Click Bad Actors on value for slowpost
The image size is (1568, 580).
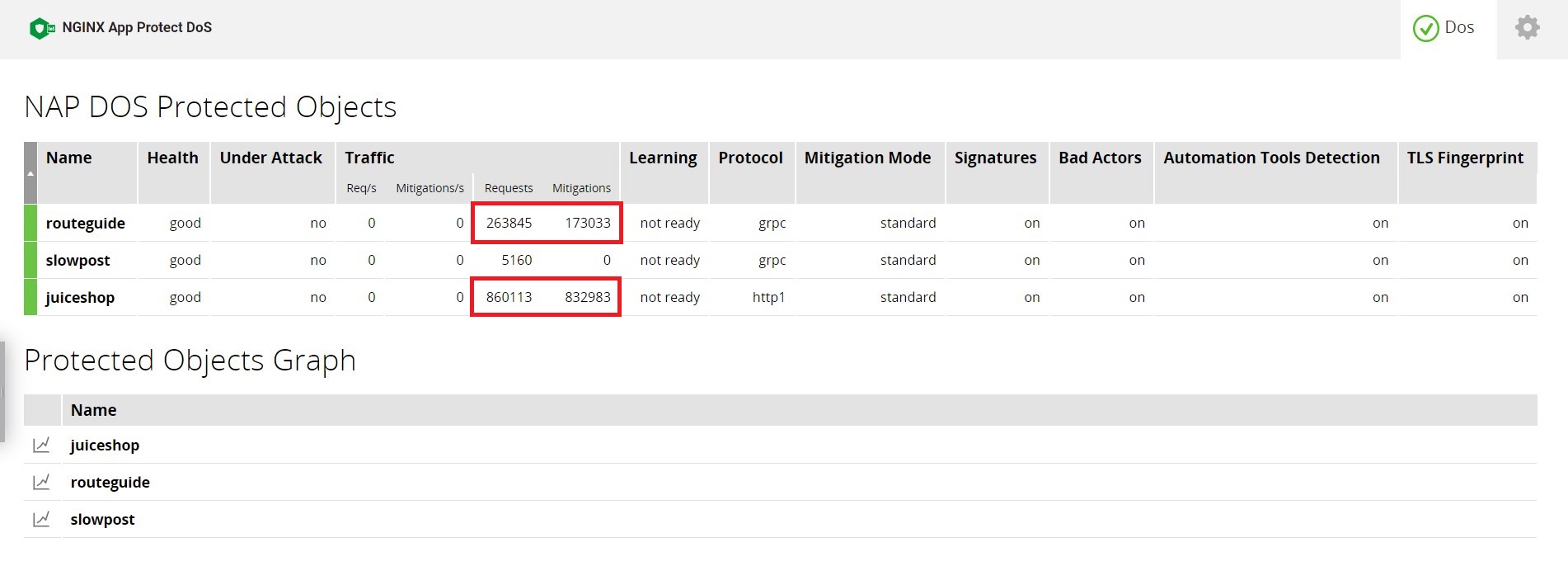point(1137,260)
